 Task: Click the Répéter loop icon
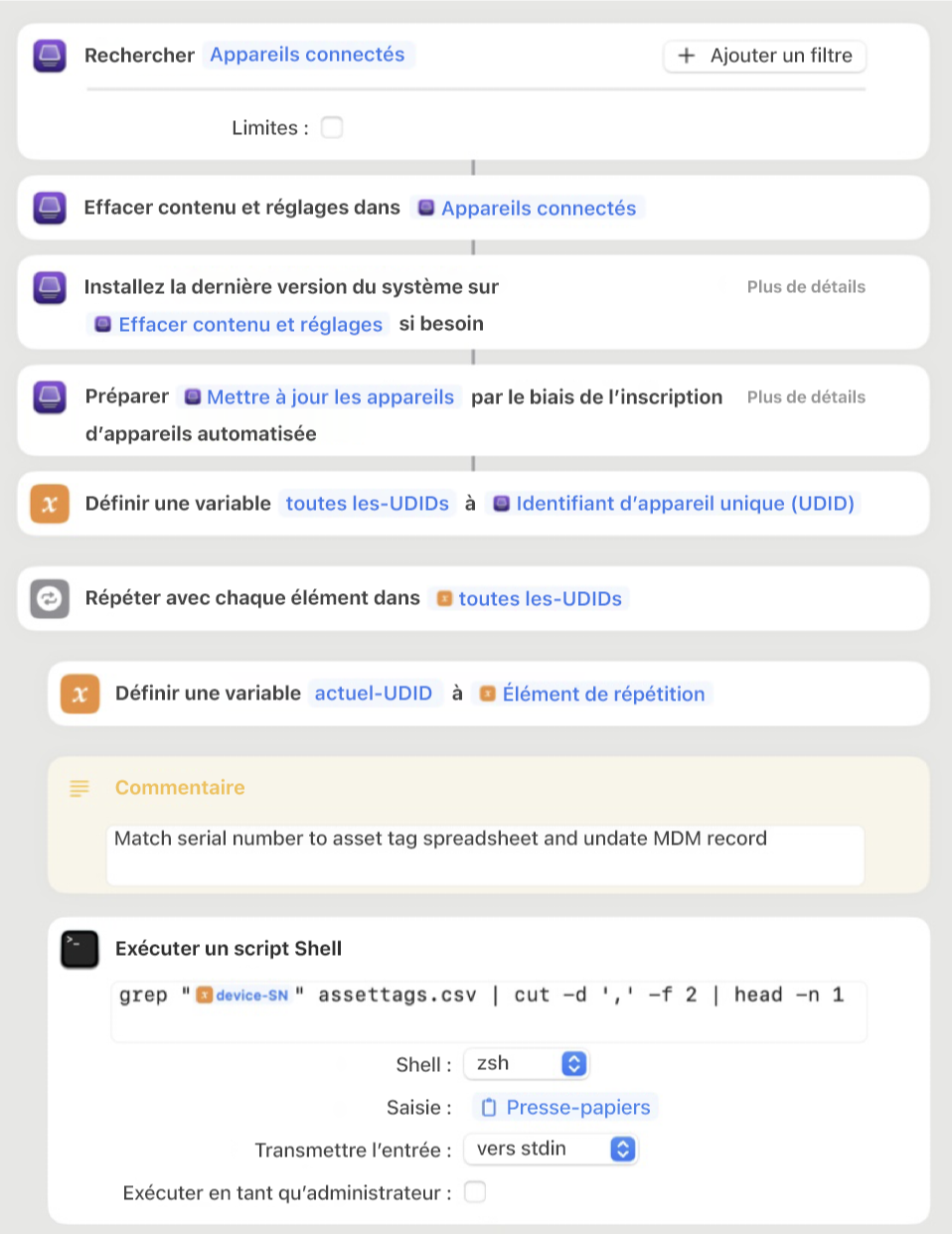coord(49,597)
